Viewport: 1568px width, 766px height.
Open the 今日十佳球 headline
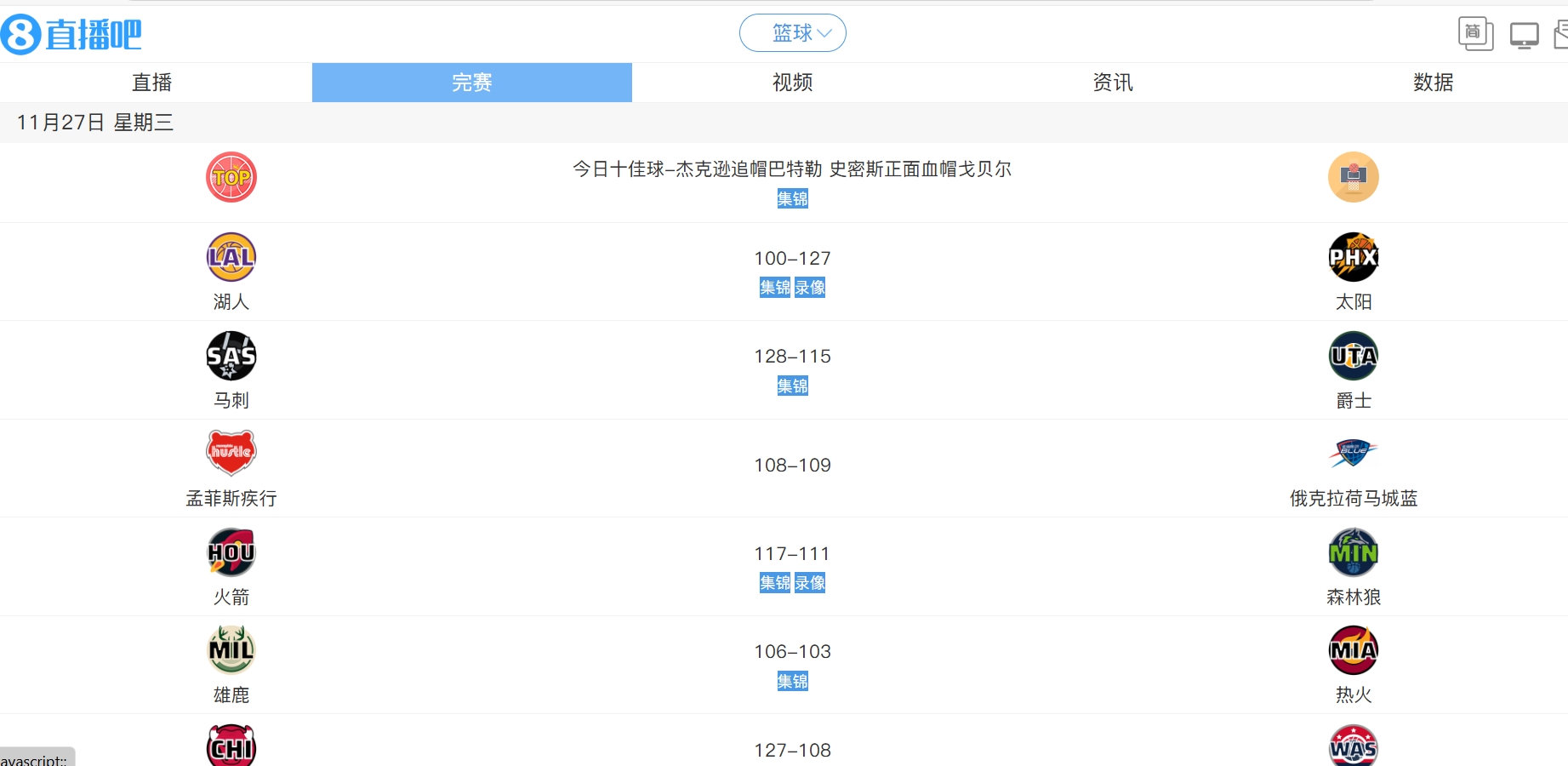[792, 169]
